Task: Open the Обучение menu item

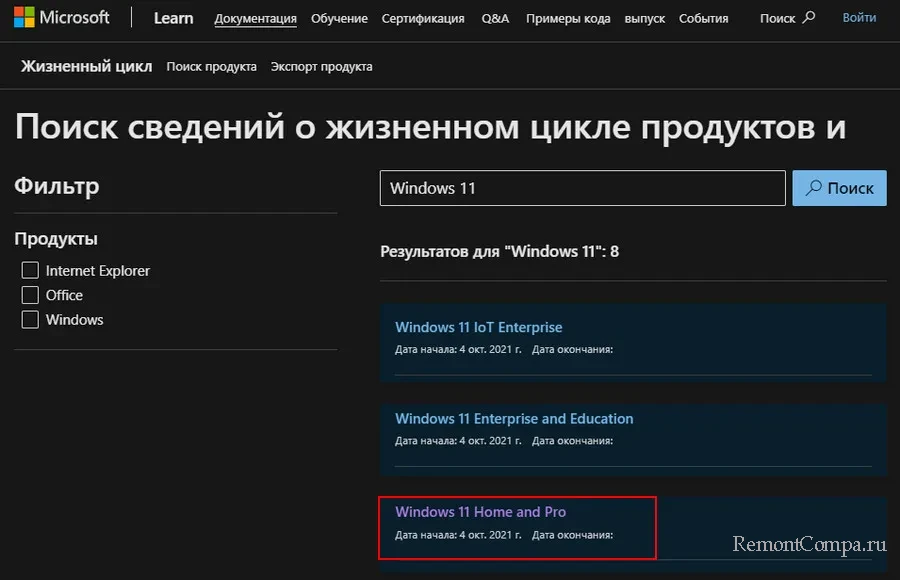Action: [339, 19]
